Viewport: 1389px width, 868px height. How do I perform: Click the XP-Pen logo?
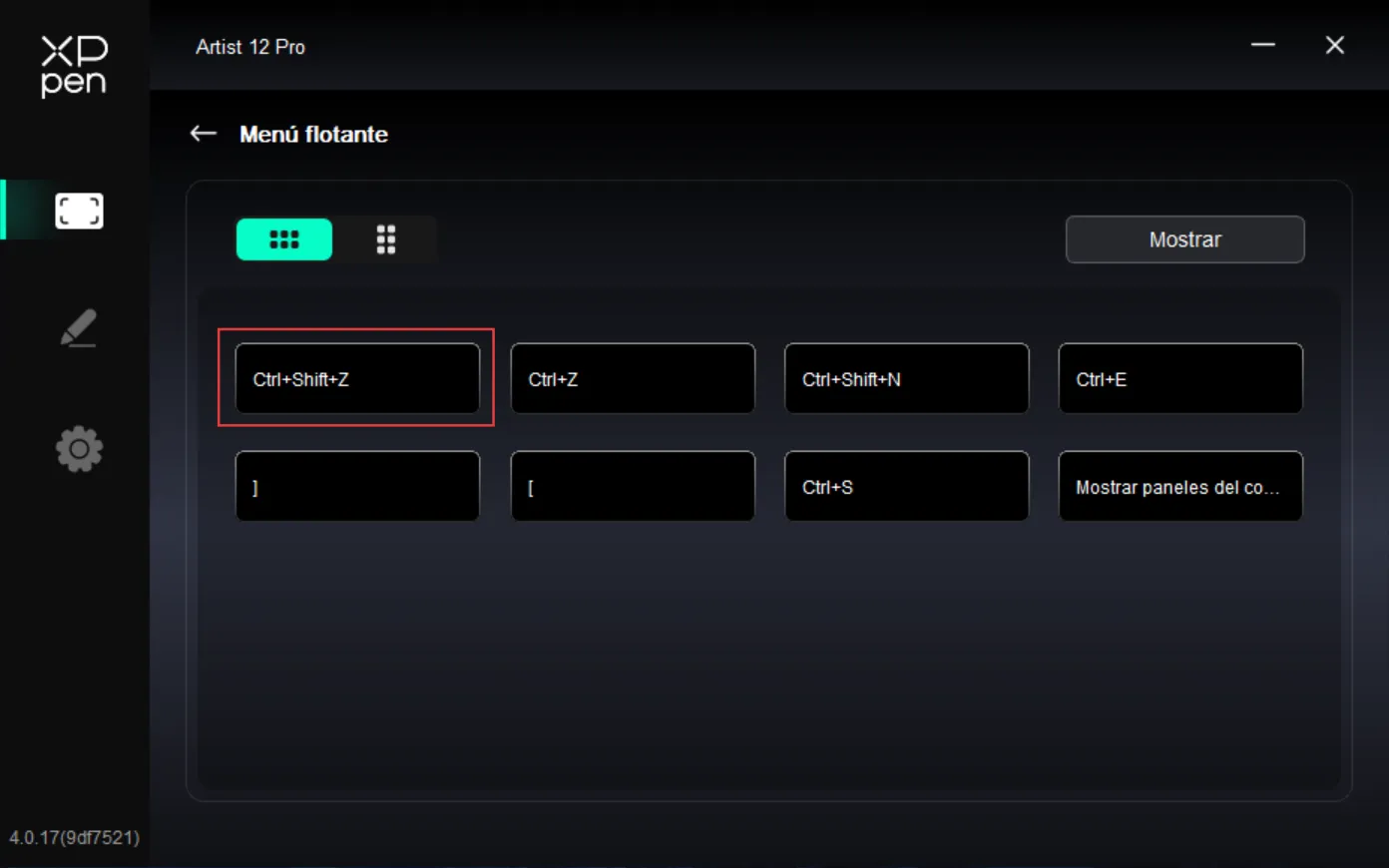click(x=74, y=66)
